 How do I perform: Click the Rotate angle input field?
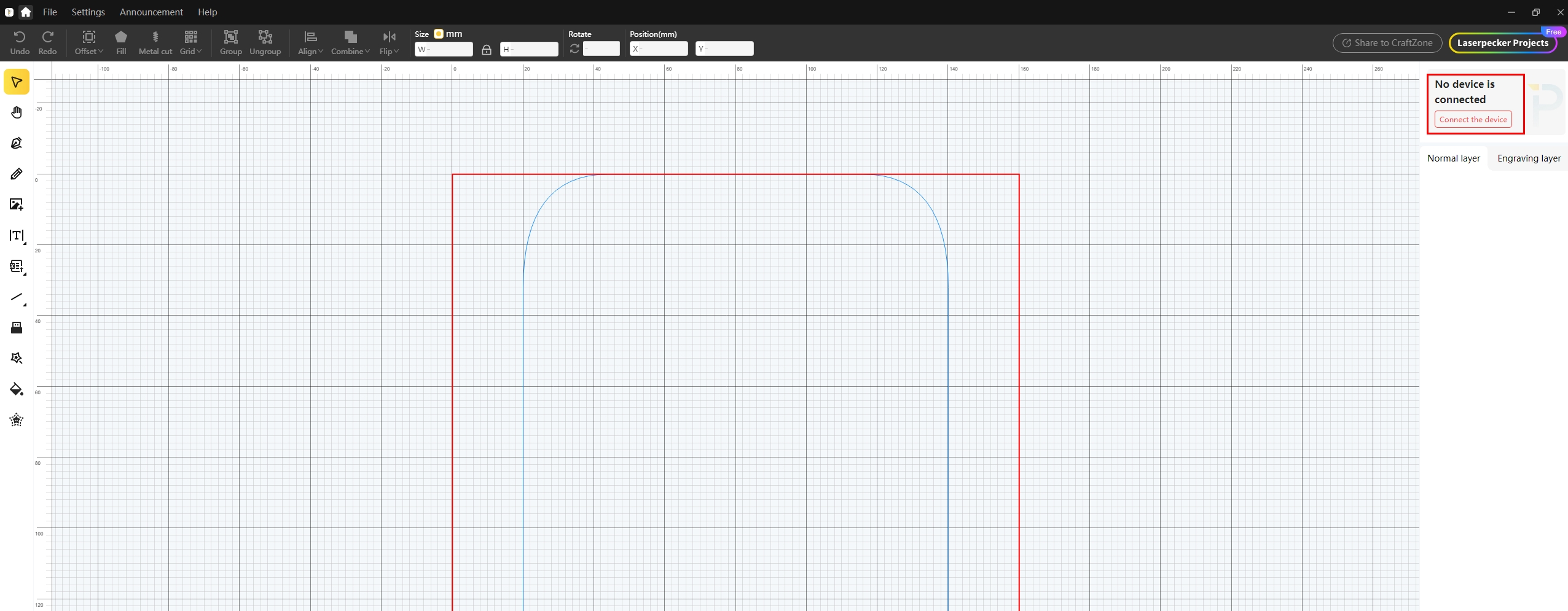tap(601, 49)
